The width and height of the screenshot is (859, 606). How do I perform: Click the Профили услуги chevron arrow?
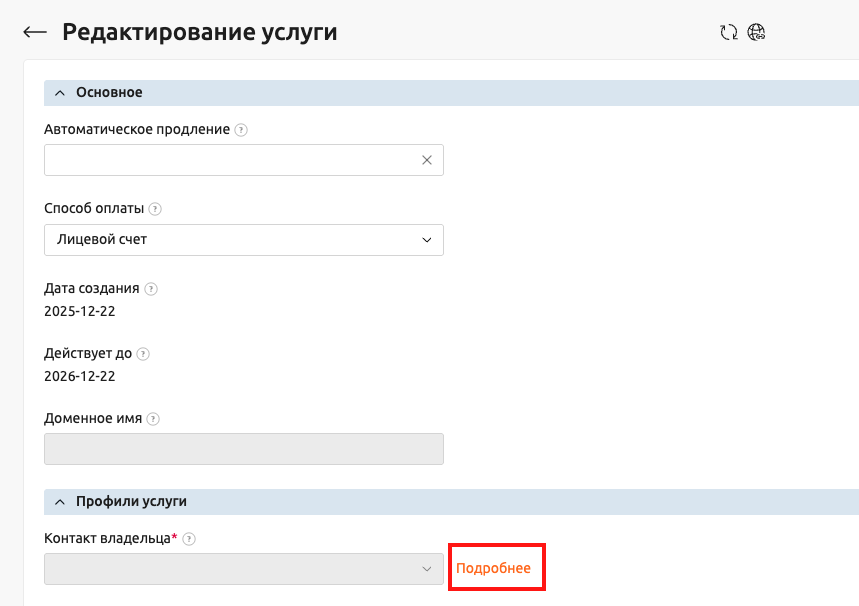click(x=59, y=504)
